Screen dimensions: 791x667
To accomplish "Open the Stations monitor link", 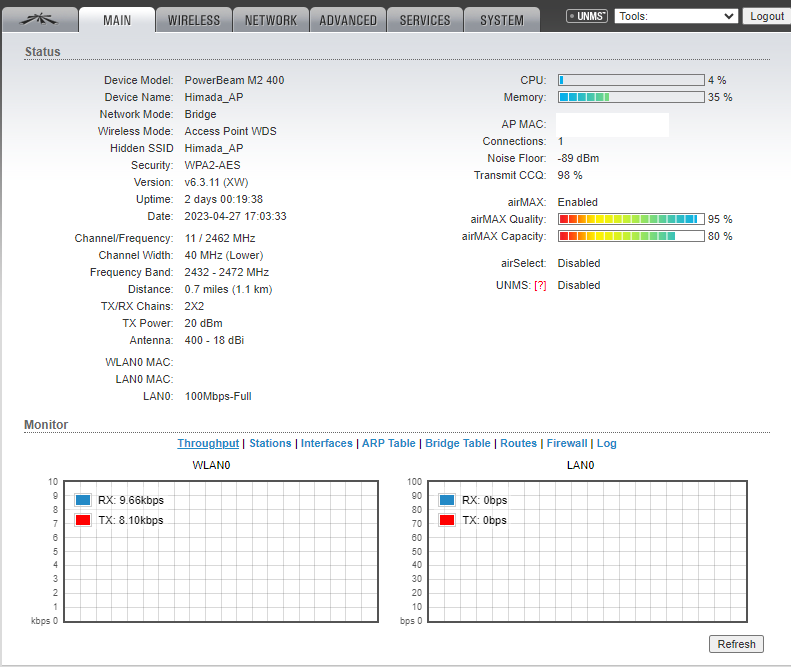I will tap(270, 443).
